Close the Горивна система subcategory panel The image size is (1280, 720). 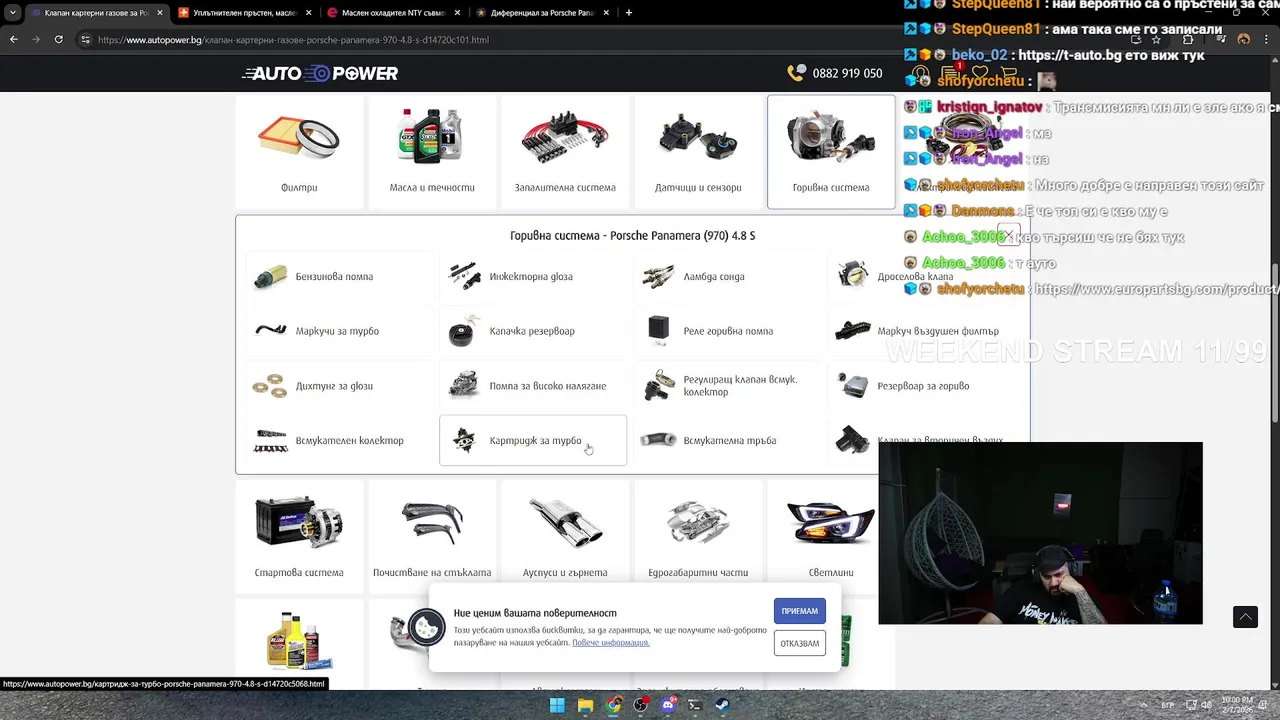click(1008, 235)
